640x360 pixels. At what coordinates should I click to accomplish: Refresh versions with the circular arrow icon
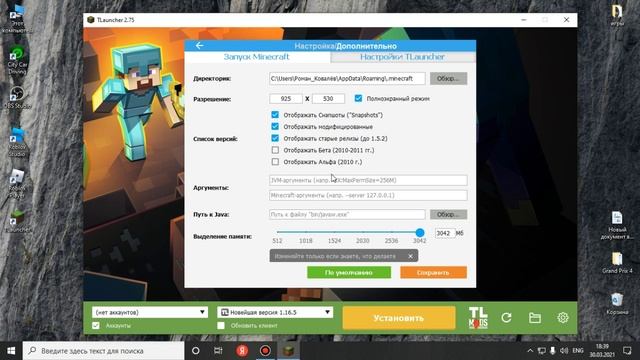[507, 318]
